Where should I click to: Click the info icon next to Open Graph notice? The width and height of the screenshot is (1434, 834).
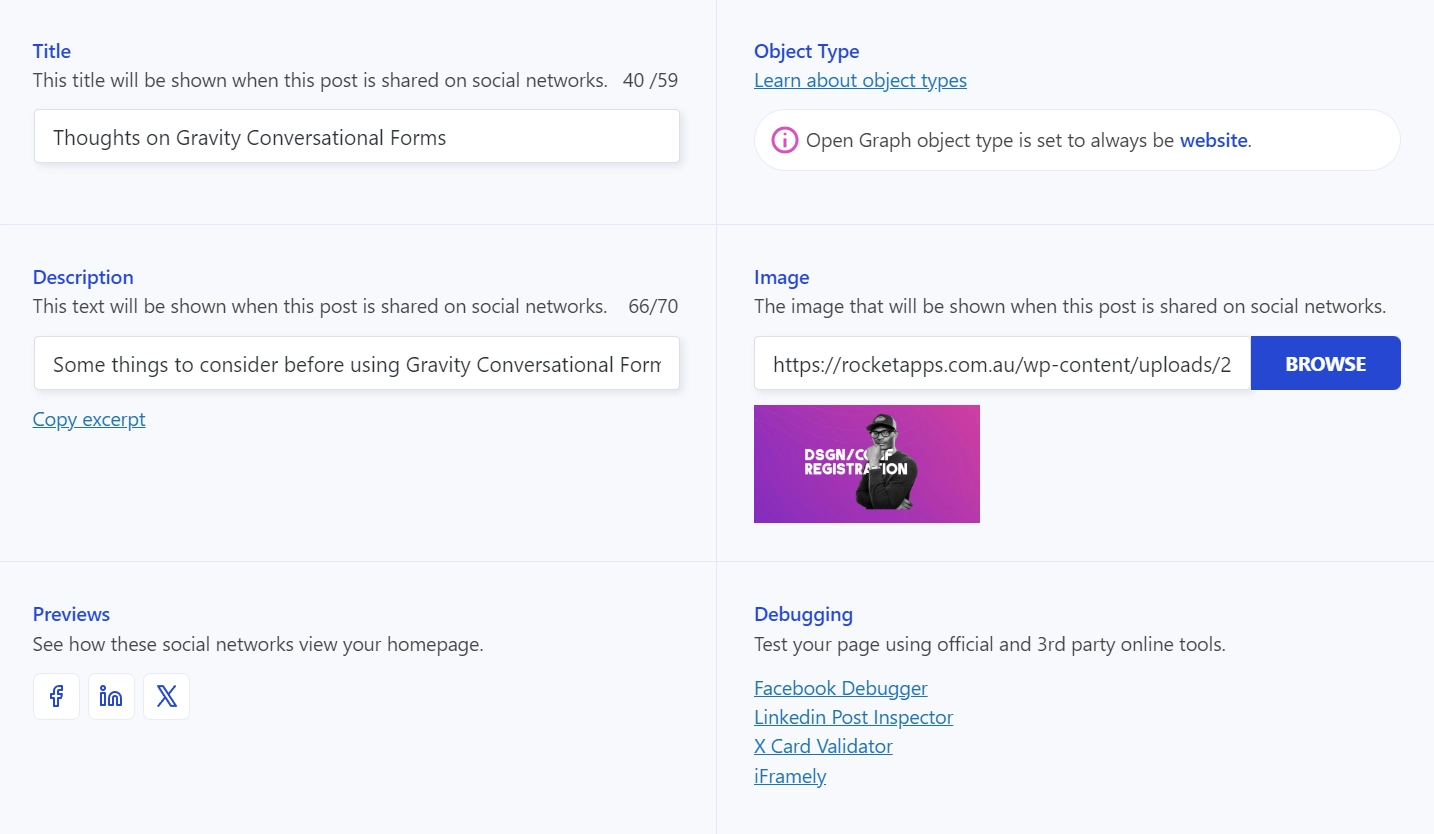click(784, 140)
